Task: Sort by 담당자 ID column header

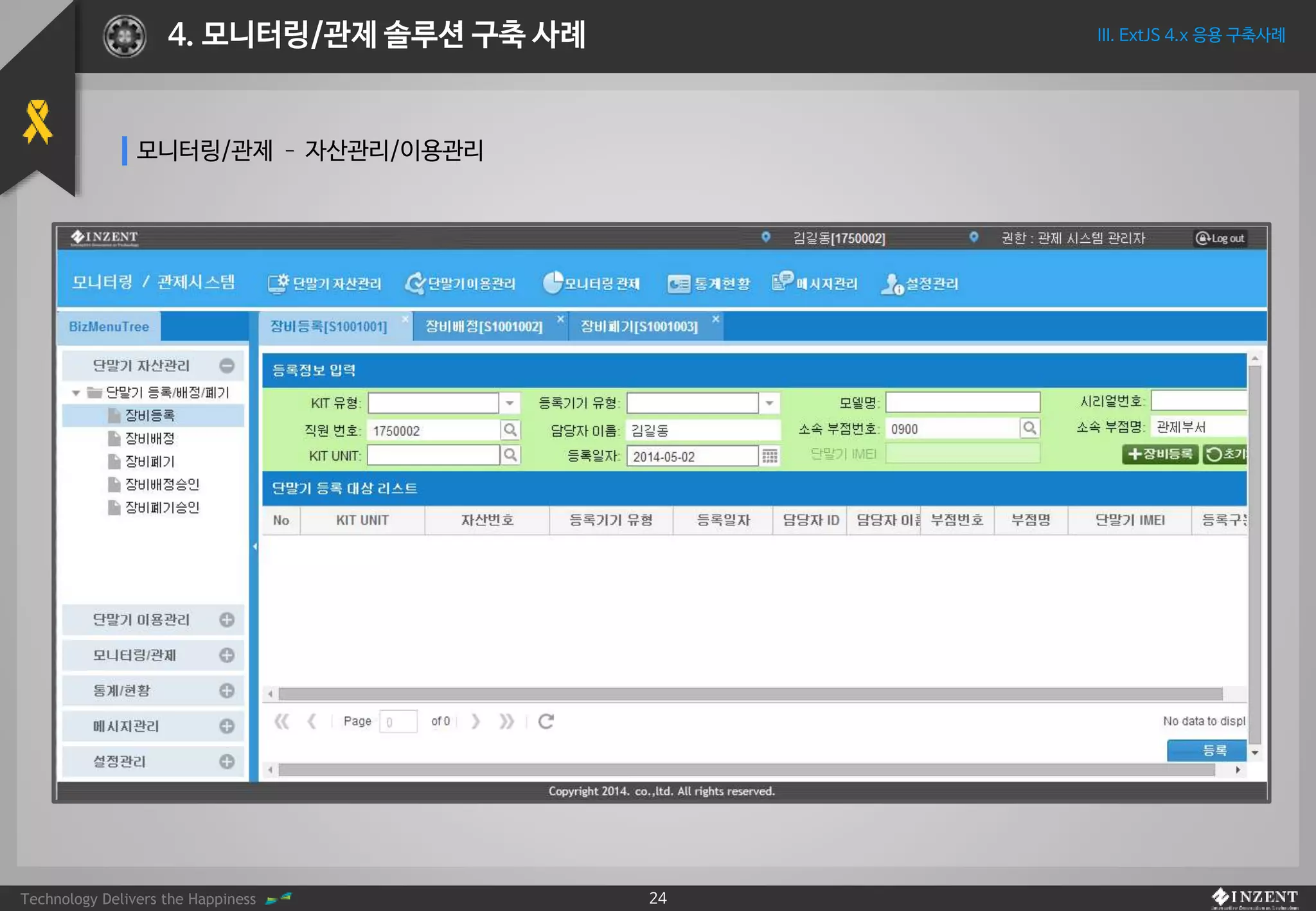Action: coord(810,520)
